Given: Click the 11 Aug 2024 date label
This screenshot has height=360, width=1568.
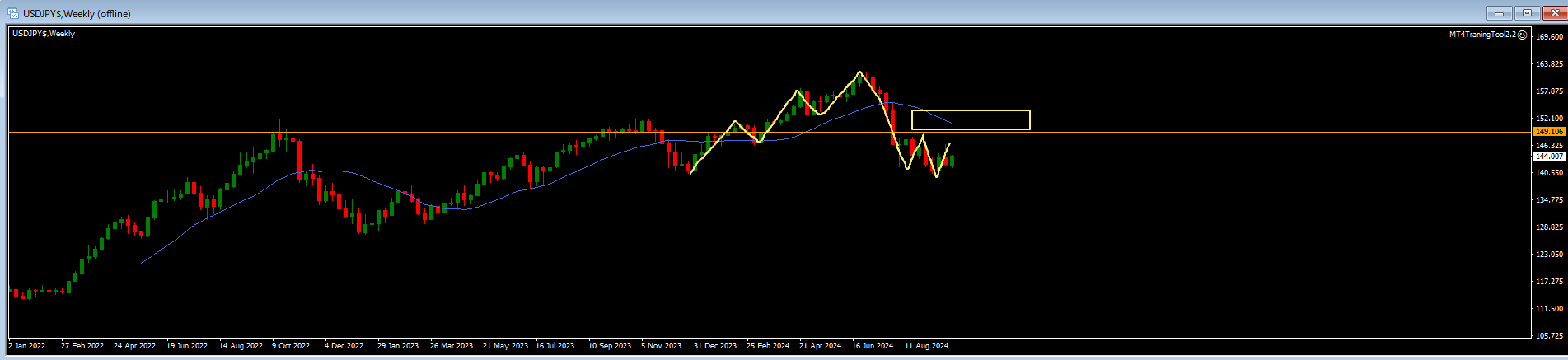Looking at the screenshot, I should point(926,346).
